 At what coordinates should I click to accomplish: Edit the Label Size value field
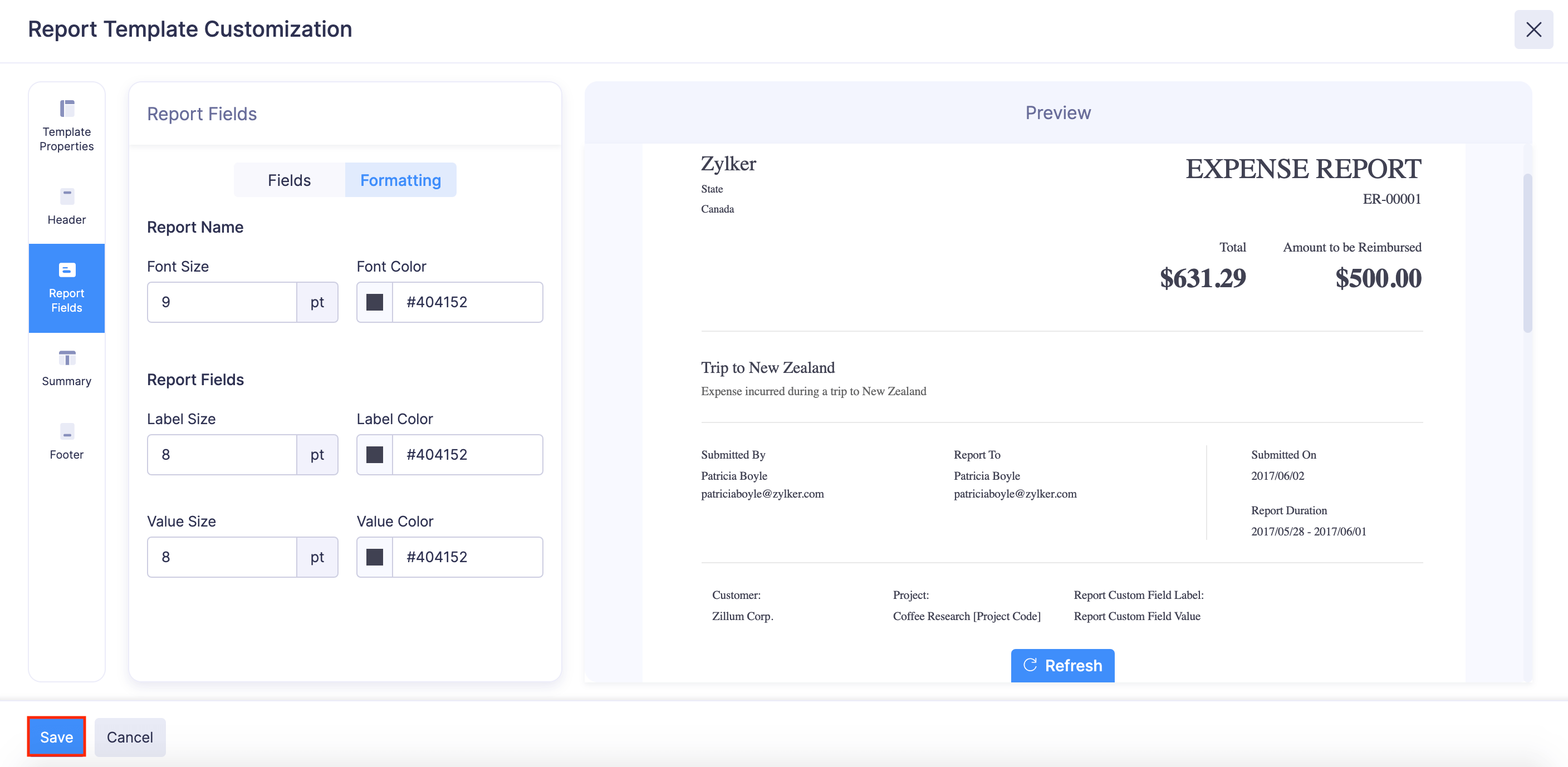(222, 454)
